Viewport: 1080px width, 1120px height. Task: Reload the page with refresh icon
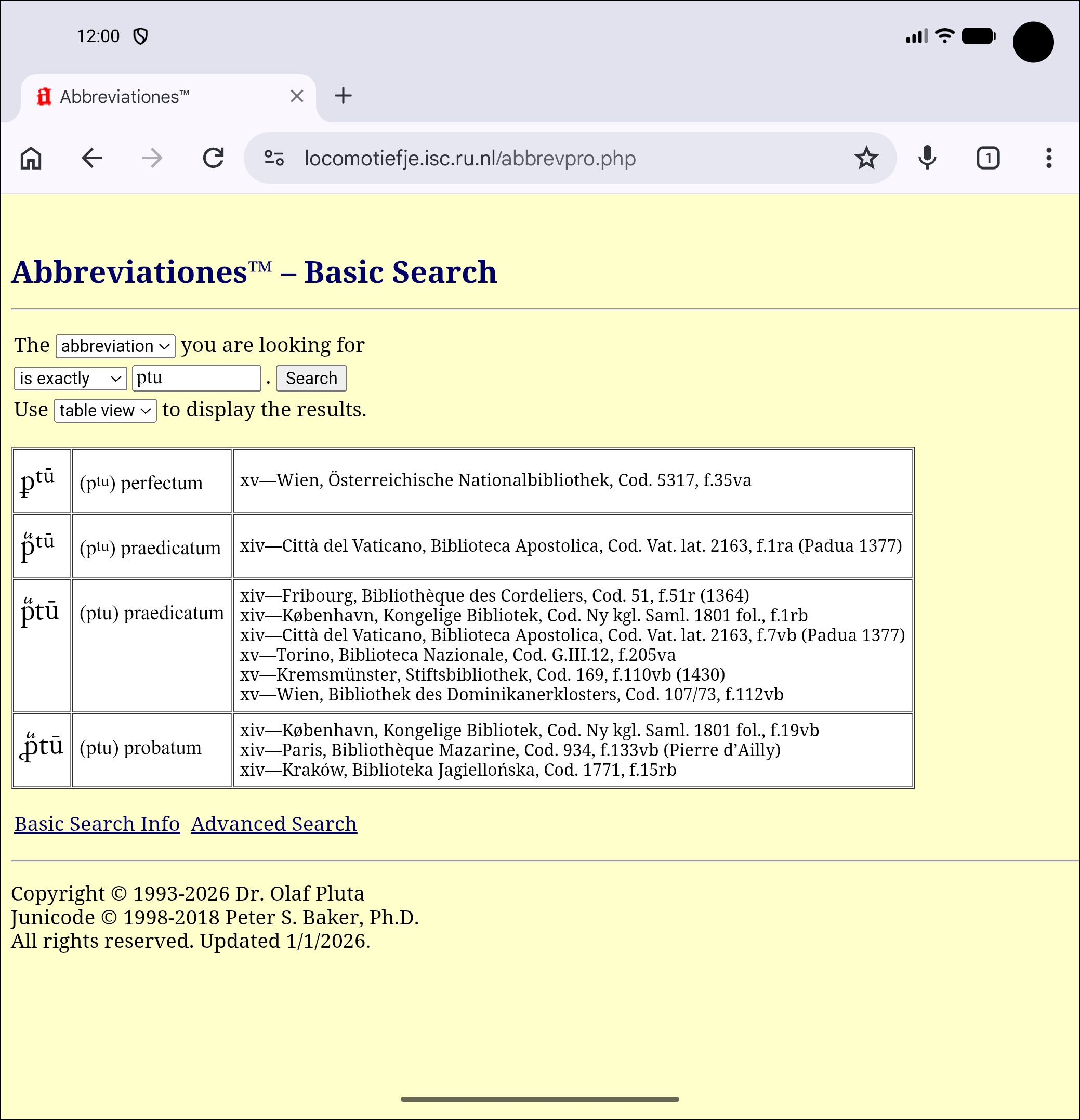(x=214, y=158)
